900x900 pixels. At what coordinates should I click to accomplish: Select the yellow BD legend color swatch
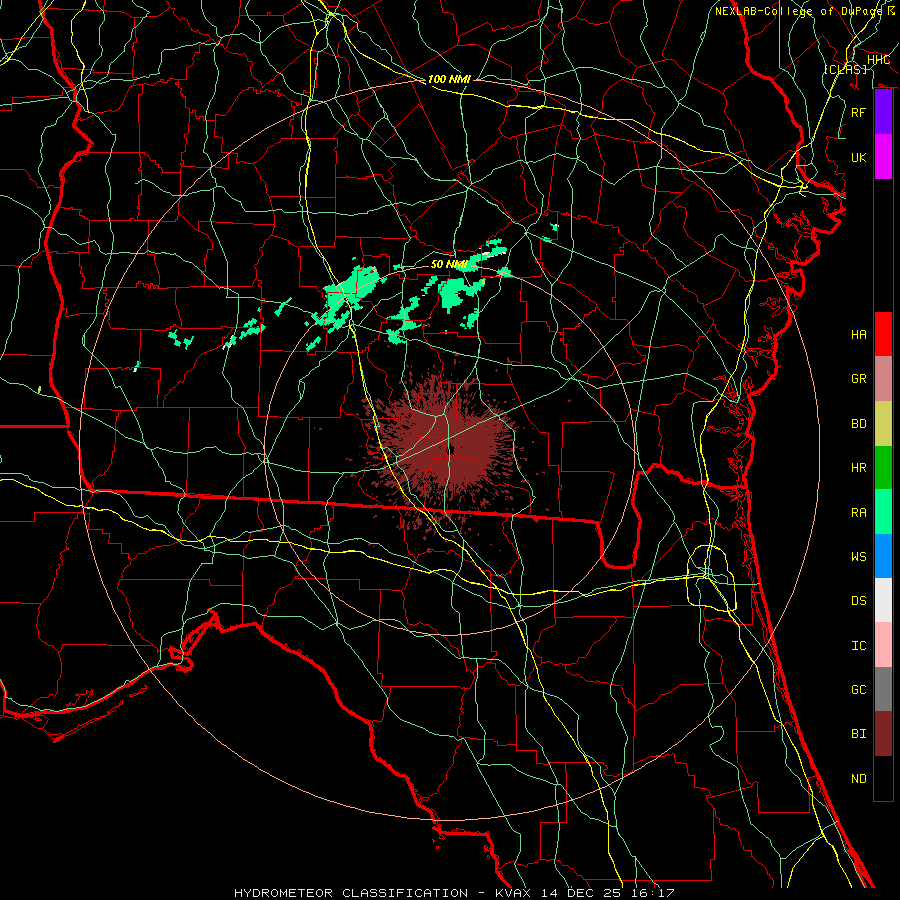[883, 424]
